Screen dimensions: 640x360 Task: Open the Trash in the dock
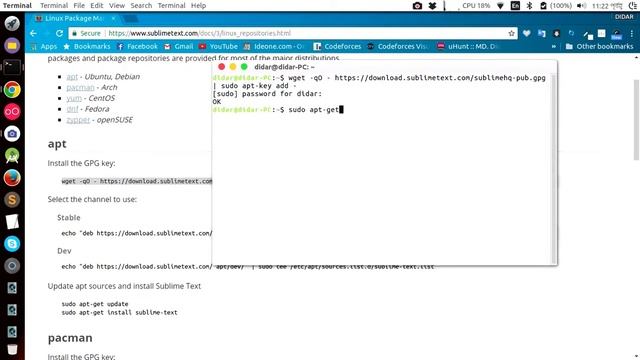click(12, 350)
